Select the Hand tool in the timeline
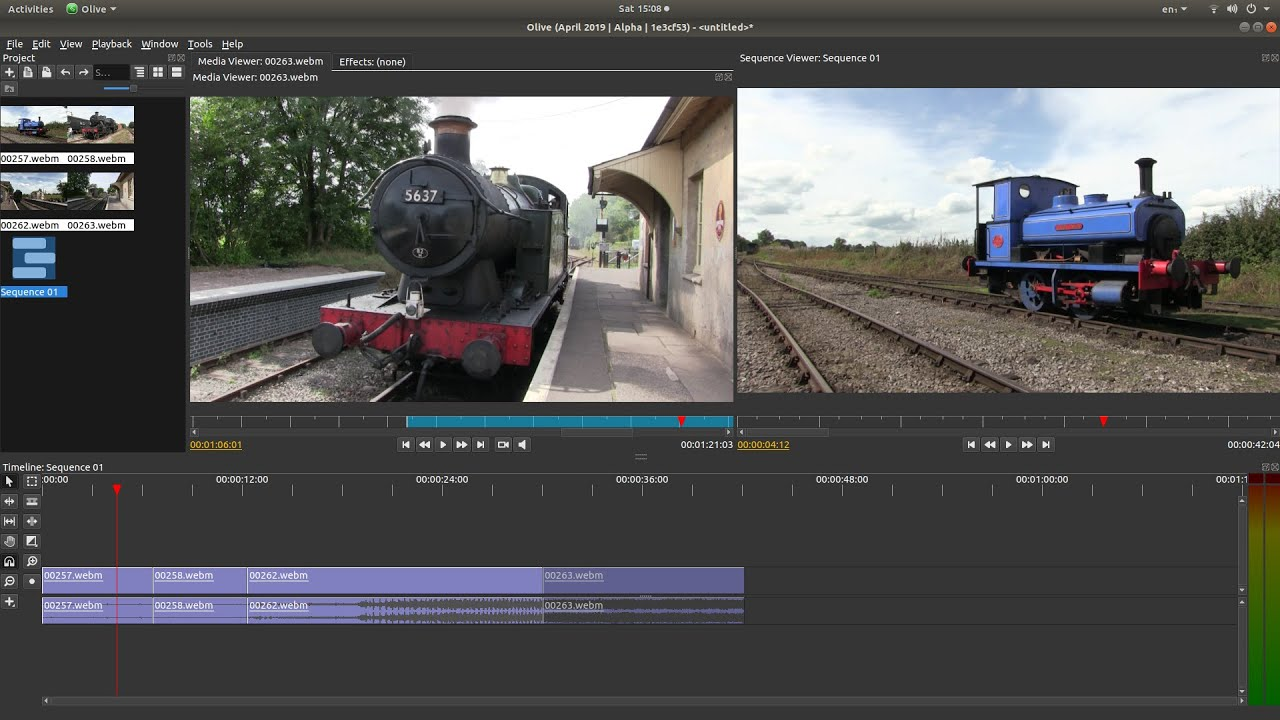1280x720 pixels. click(9, 541)
